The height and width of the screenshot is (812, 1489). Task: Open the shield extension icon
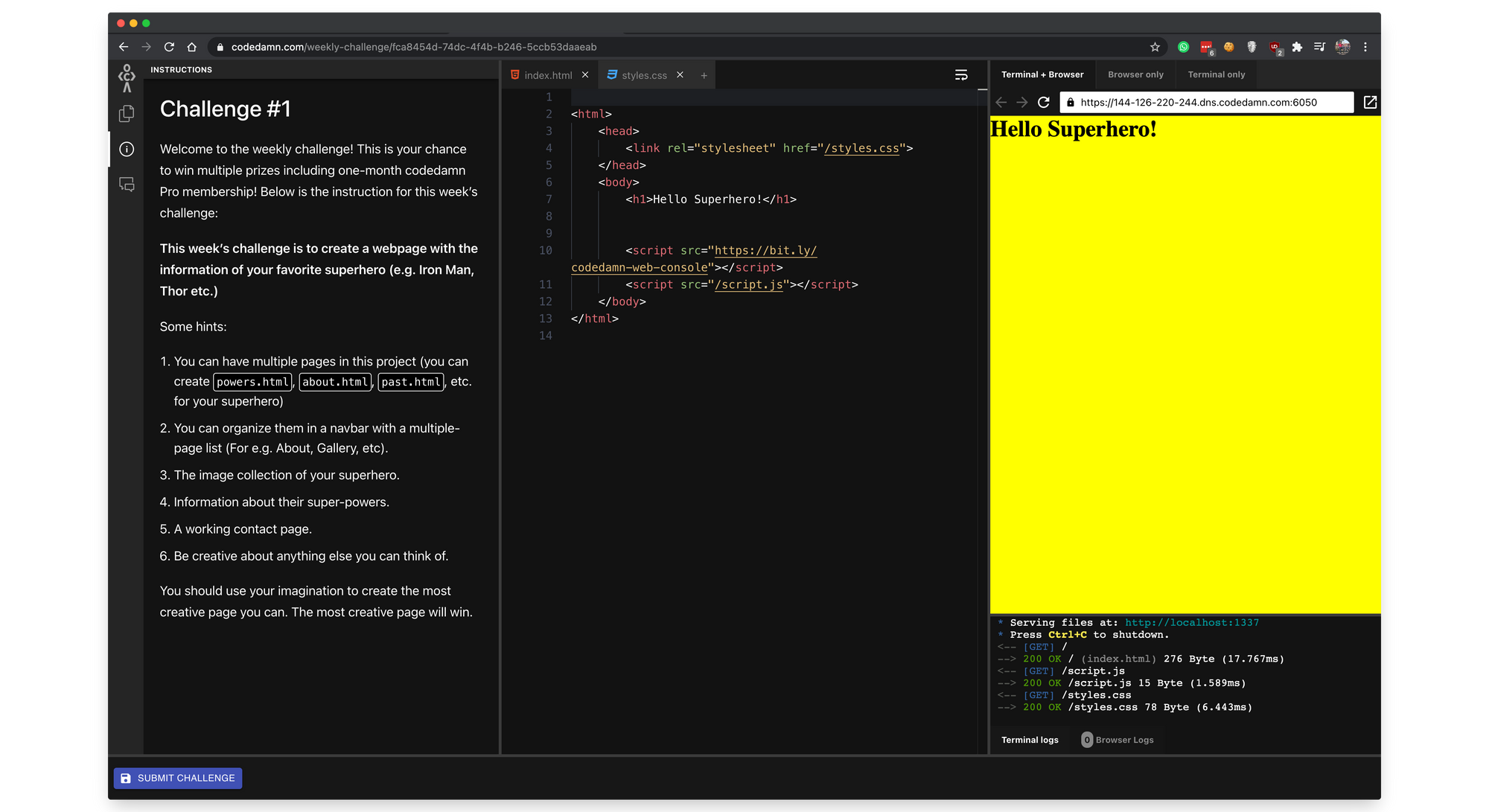tap(1252, 47)
